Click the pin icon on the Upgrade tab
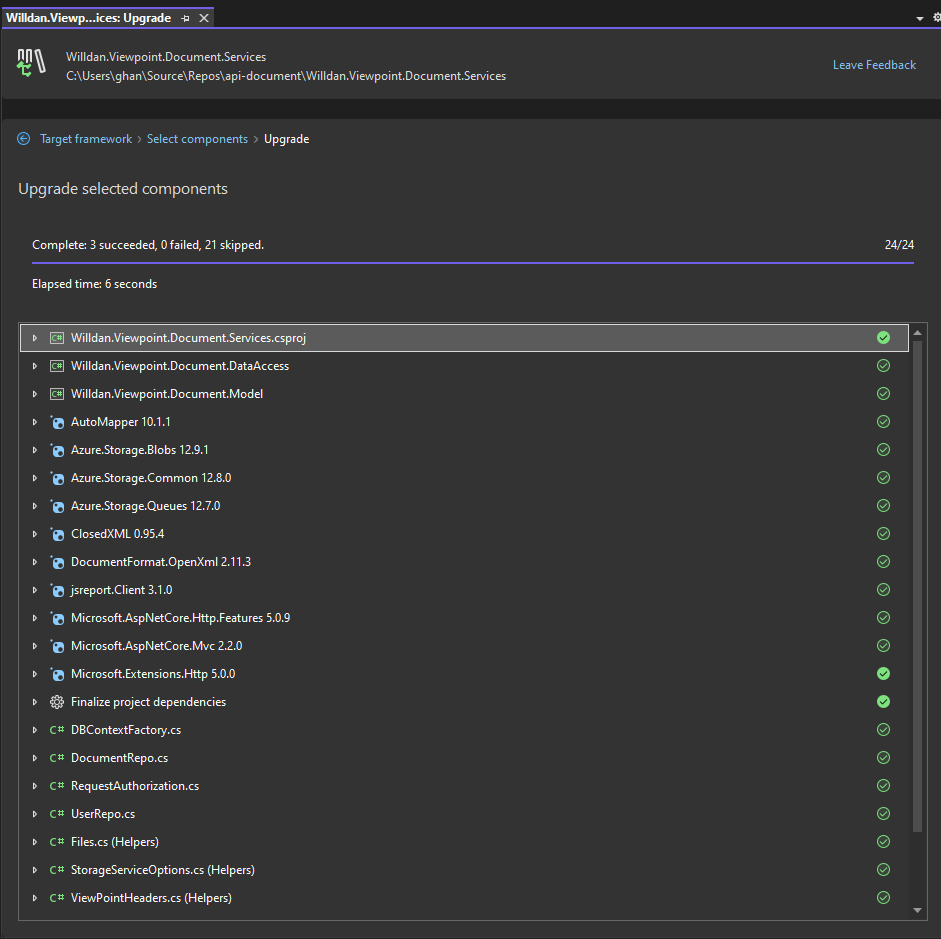941x939 pixels. pyautogui.click(x=186, y=18)
